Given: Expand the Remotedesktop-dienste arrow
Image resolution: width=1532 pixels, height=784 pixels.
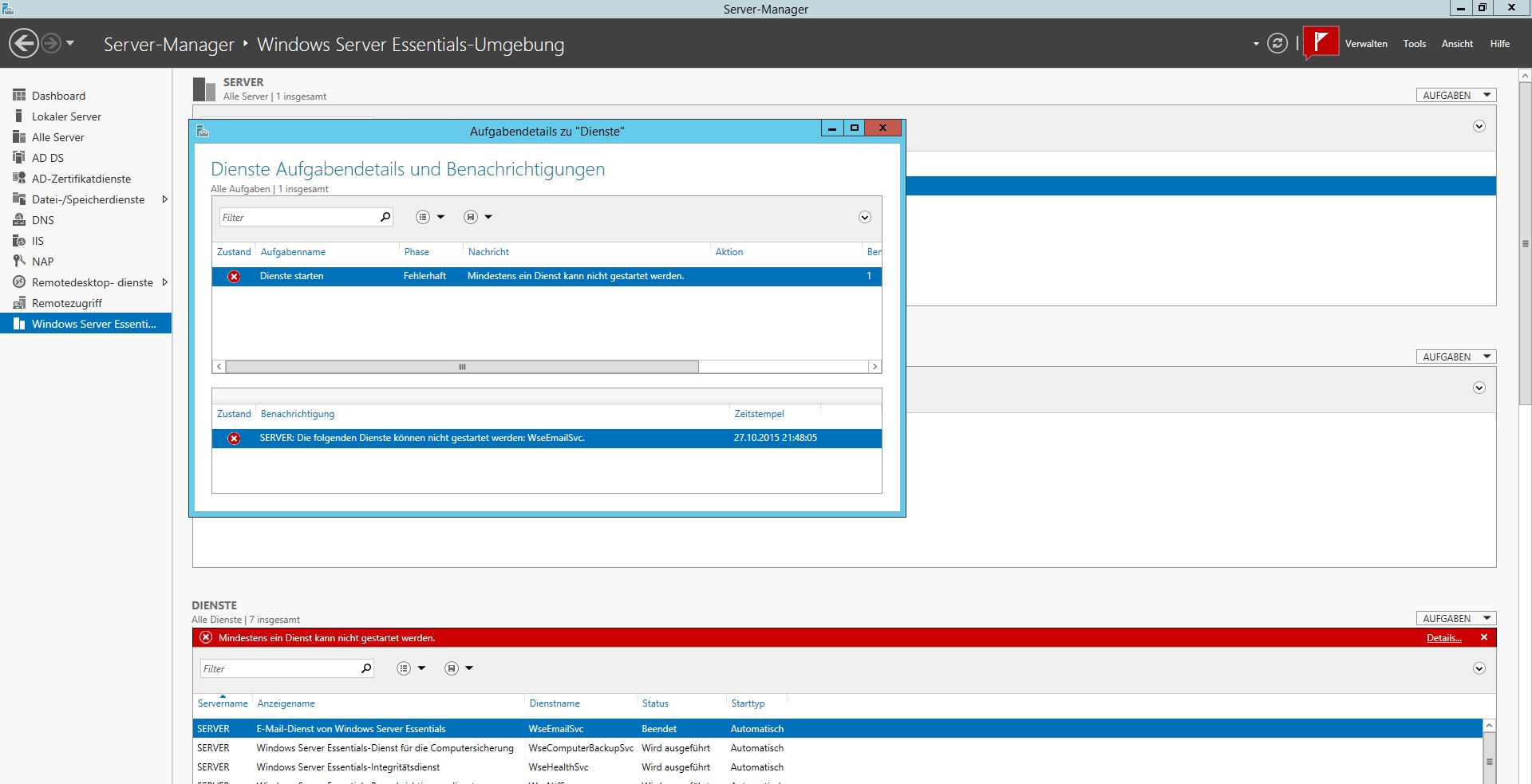Looking at the screenshot, I should [164, 282].
